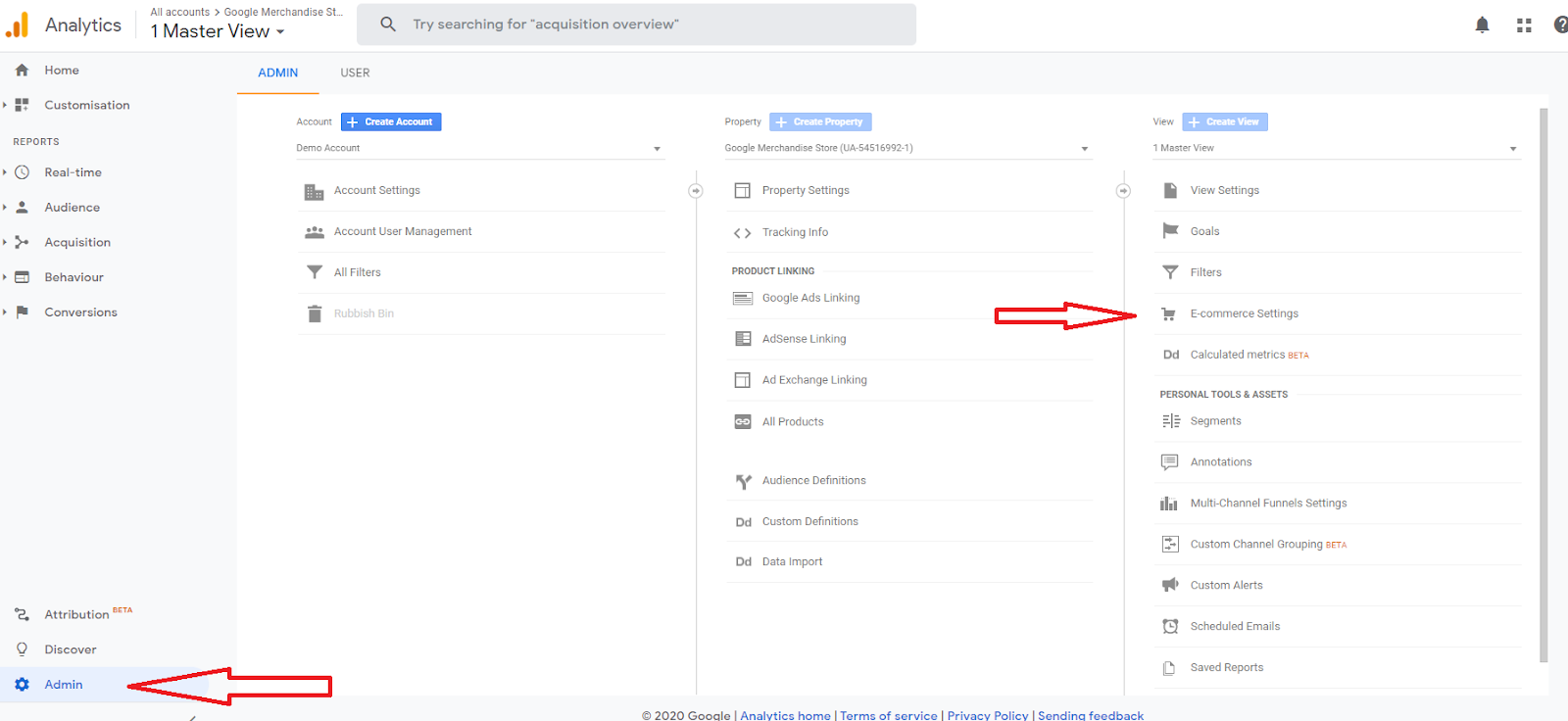Open the notifications bell
Screen dimensions: 1568x721
1482,25
